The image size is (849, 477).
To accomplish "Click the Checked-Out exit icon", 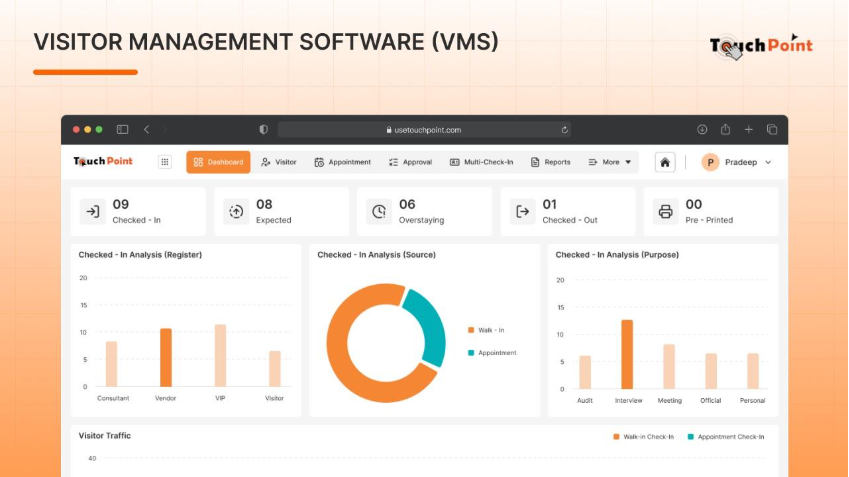I will [522, 211].
